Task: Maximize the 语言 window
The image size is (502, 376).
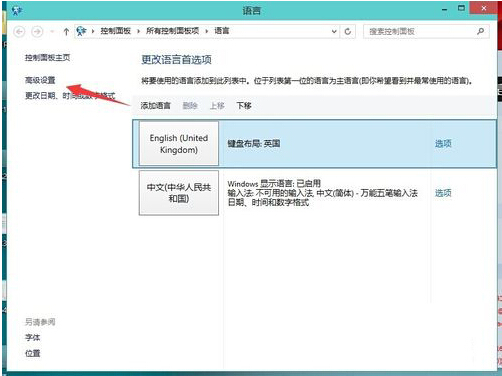Action: [x=461, y=9]
